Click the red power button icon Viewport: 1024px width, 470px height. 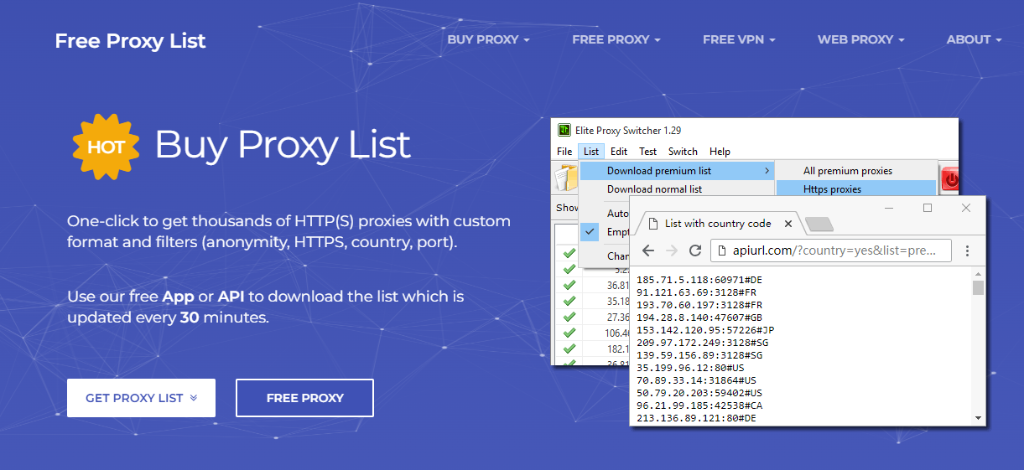950,179
